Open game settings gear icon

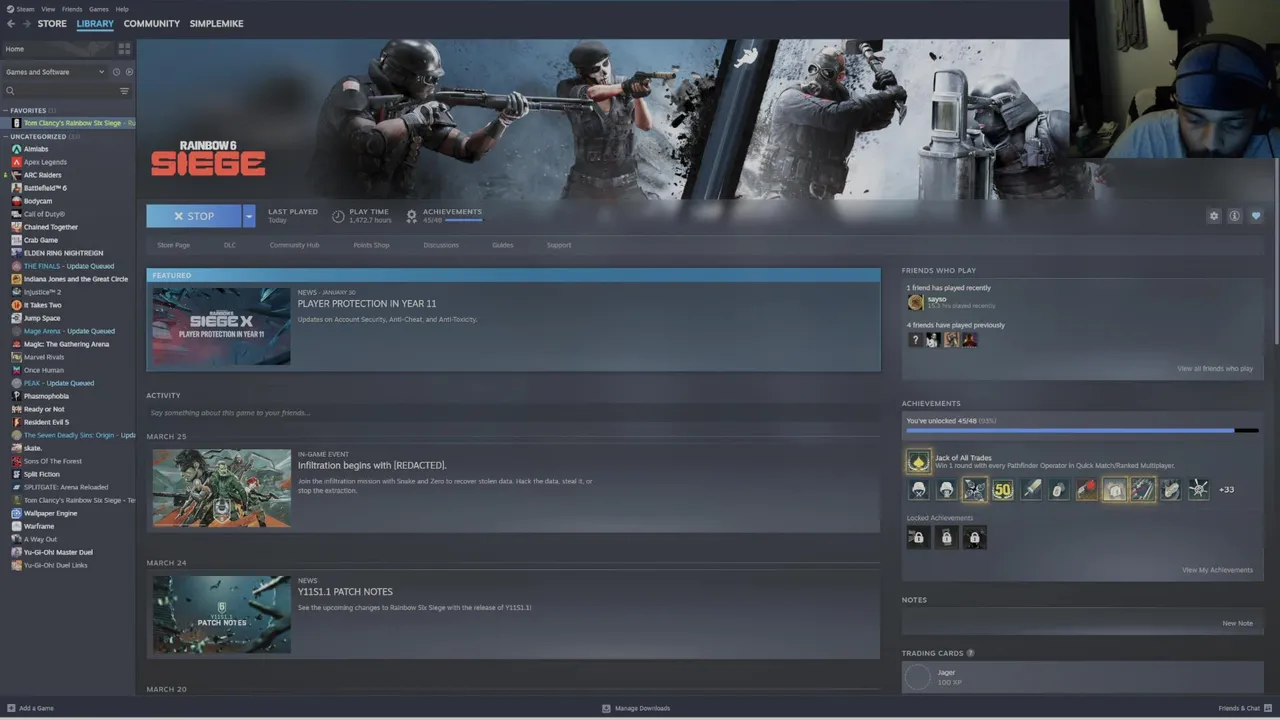[x=1214, y=216]
